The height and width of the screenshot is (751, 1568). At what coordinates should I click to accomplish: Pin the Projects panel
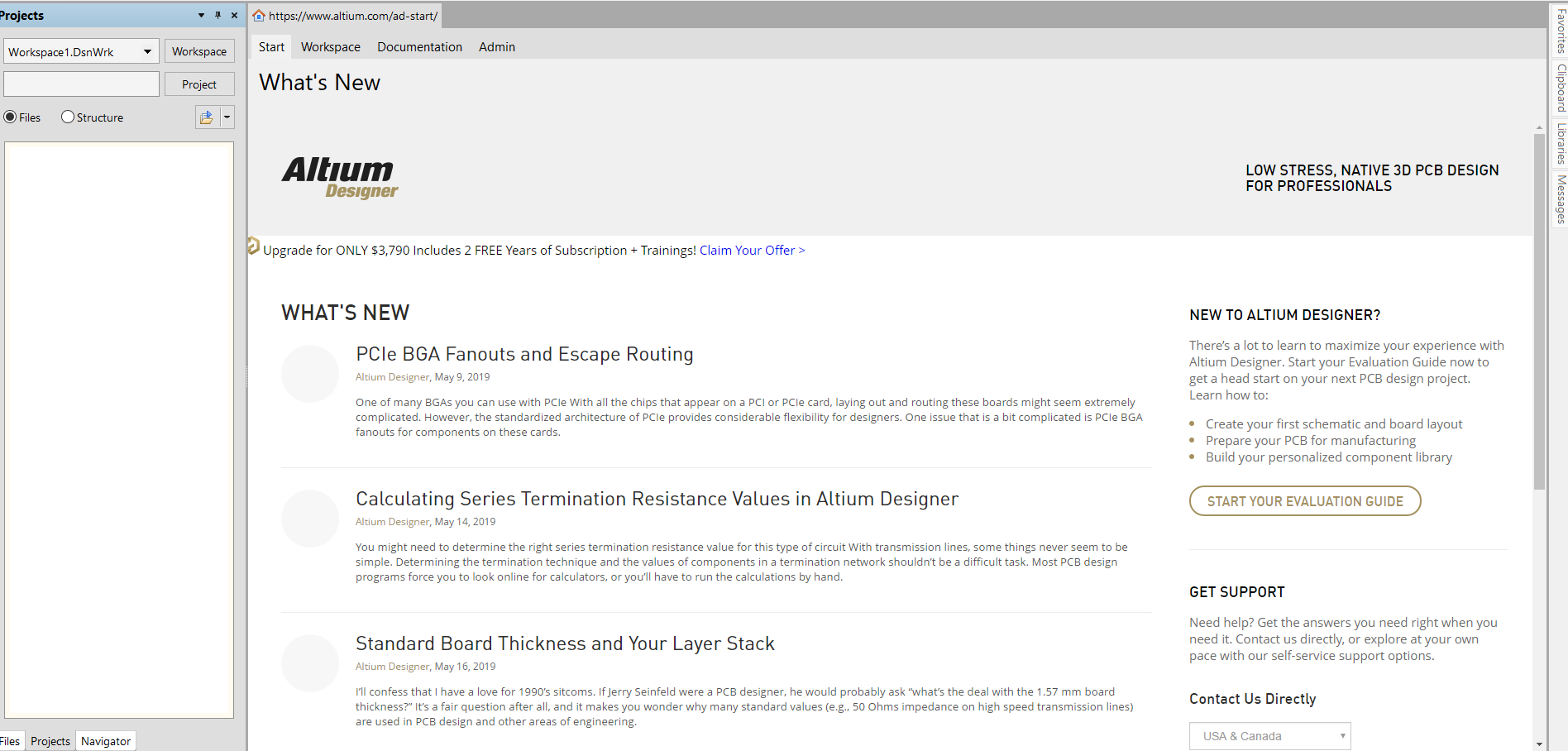218,15
